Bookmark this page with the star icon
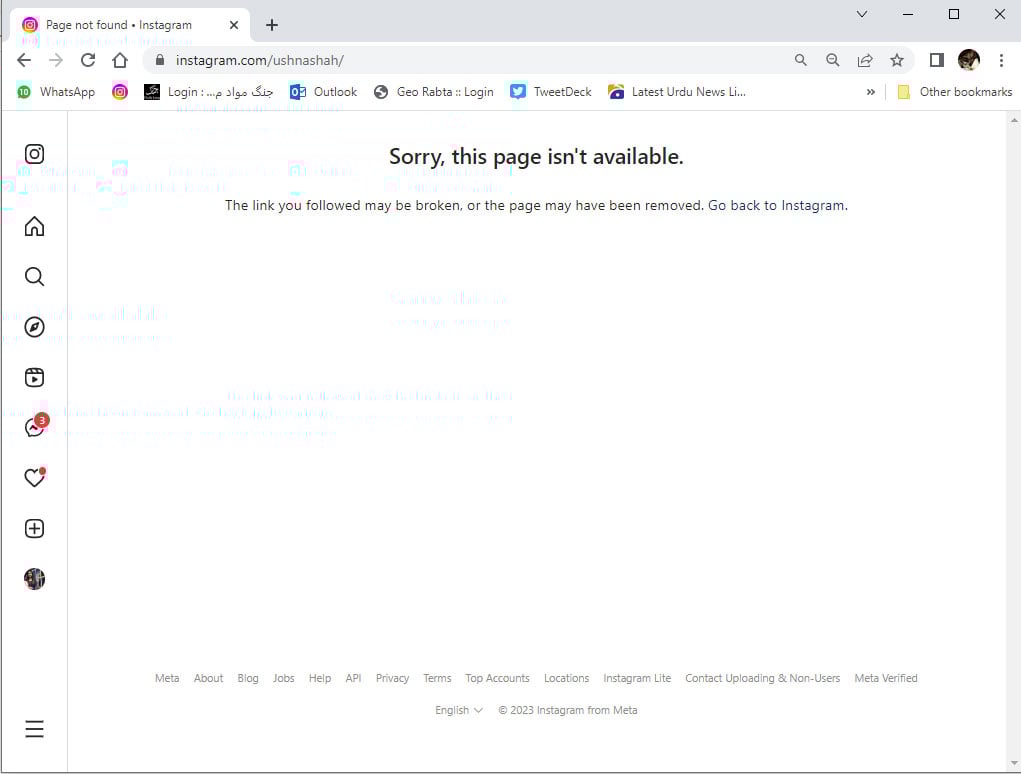 [x=897, y=60]
